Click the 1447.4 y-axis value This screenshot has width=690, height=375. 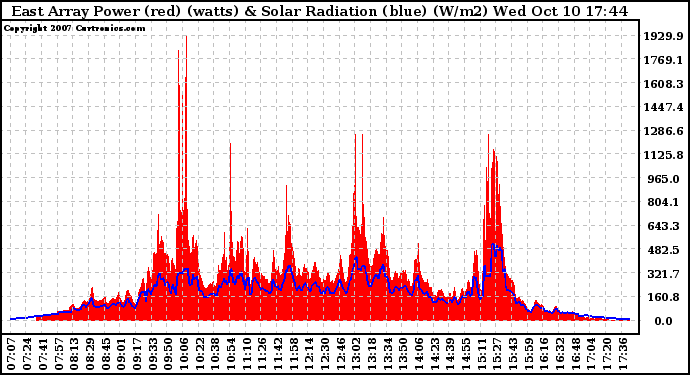coord(664,107)
